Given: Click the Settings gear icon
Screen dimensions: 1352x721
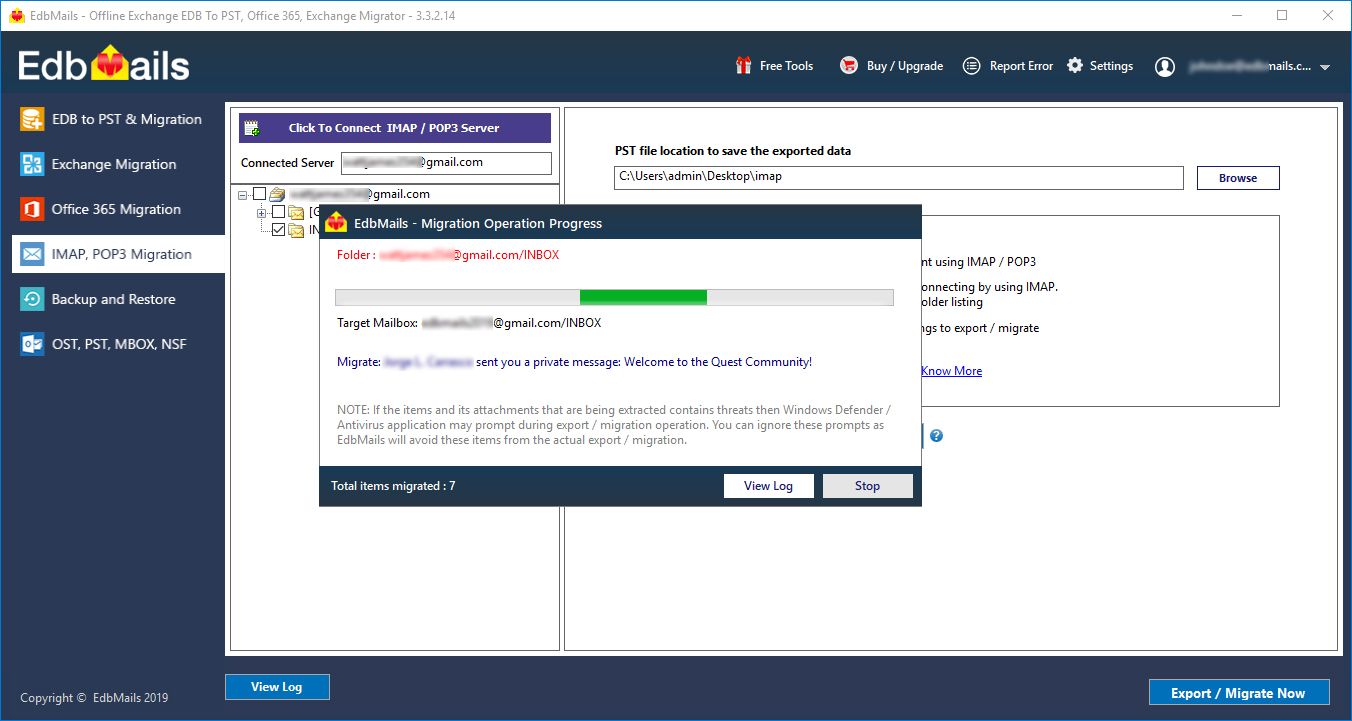Looking at the screenshot, I should point(1075,65).
